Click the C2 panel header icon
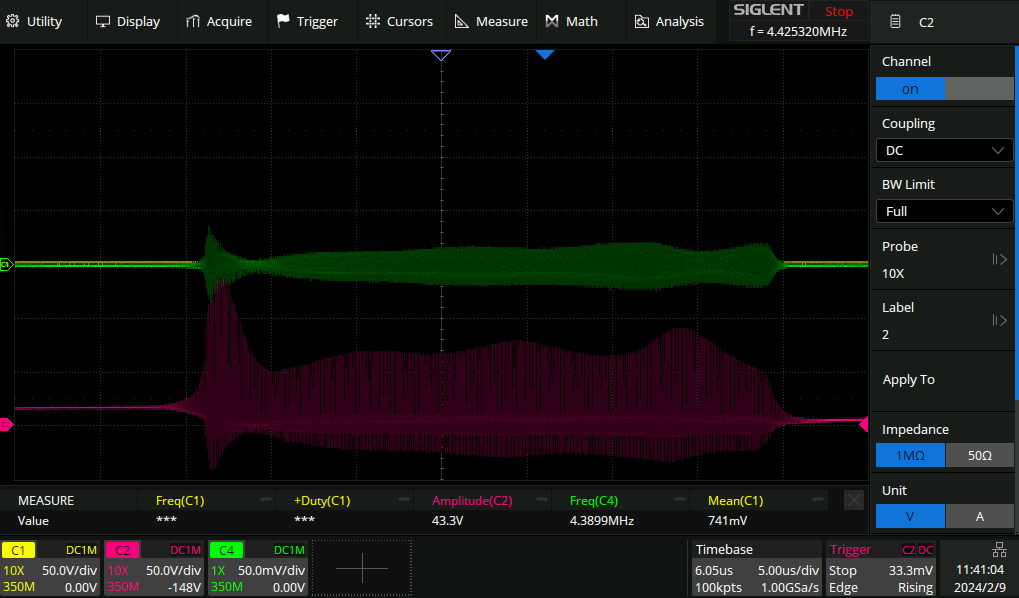The image size is (1019, 598). (896, 21)
